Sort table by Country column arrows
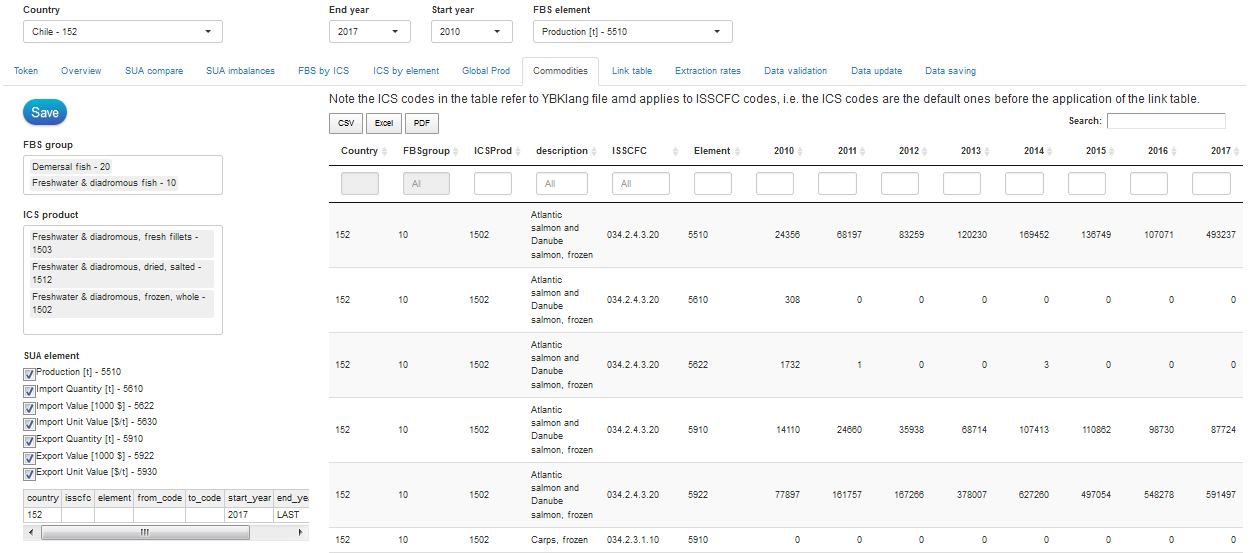This screenshot has height=553, width=1254. coord(385,151)
